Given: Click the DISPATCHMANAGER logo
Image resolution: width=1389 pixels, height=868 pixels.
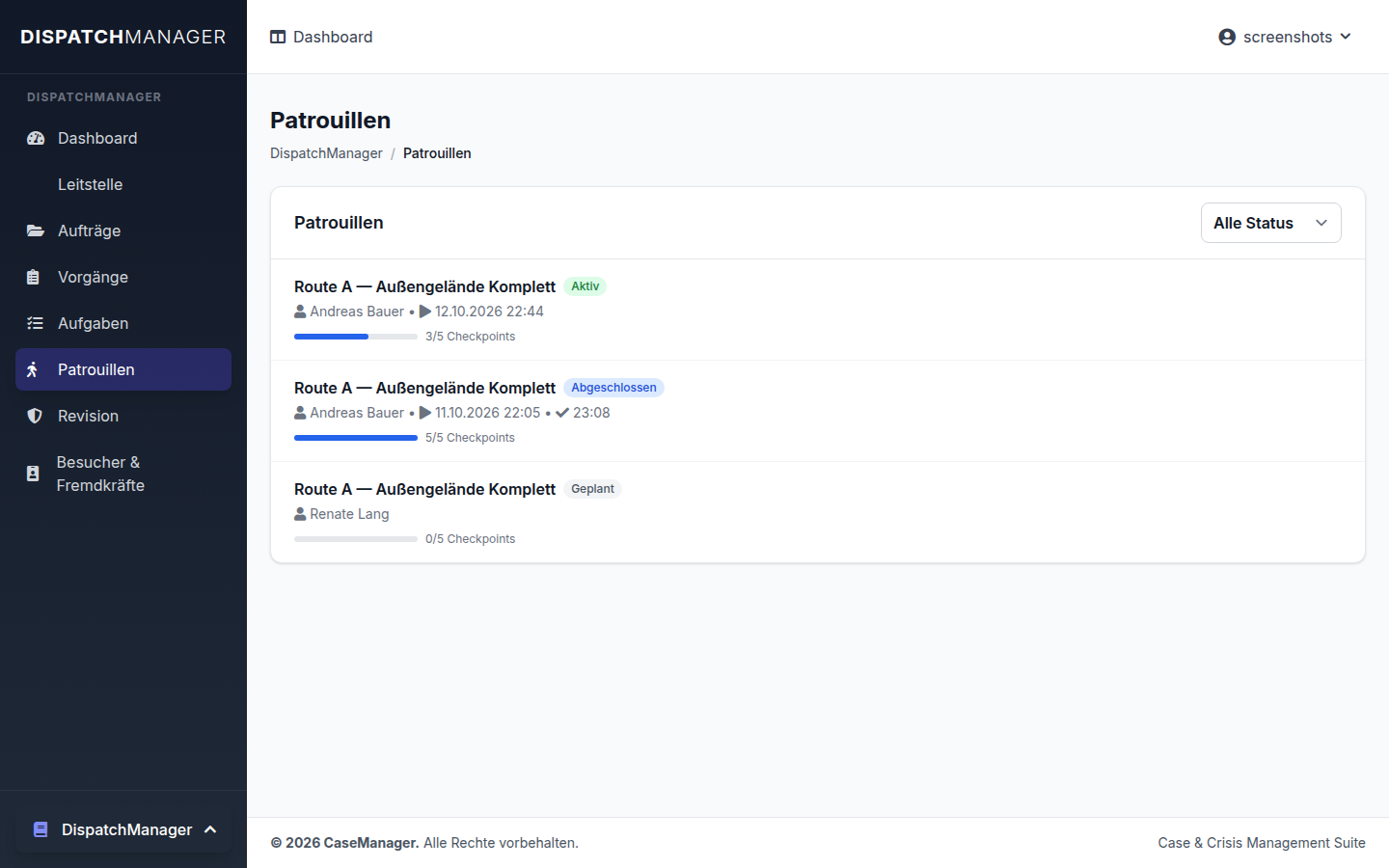Looking at the screenshot, I should 123,37.
